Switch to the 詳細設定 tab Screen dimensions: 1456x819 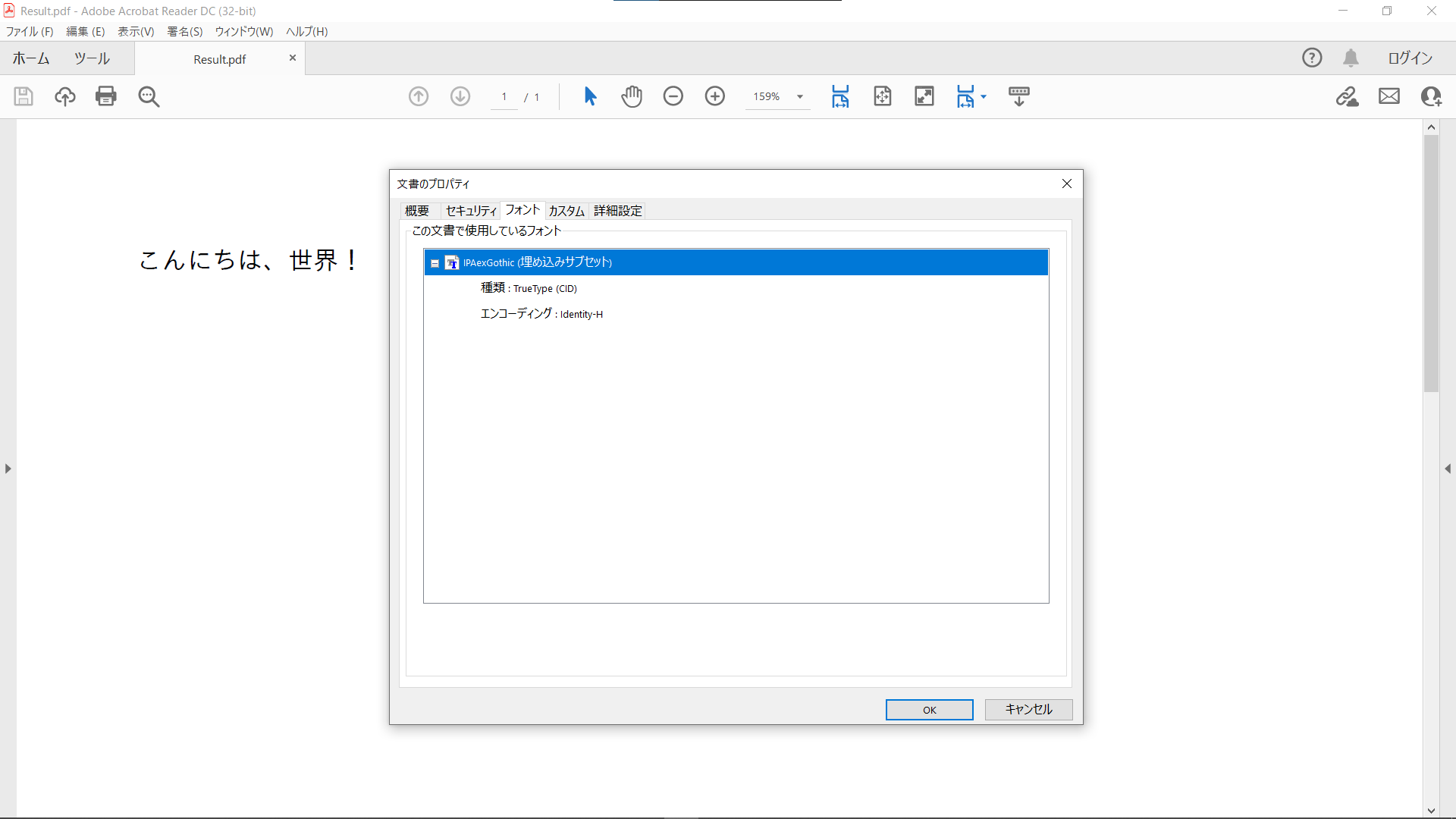618,211
